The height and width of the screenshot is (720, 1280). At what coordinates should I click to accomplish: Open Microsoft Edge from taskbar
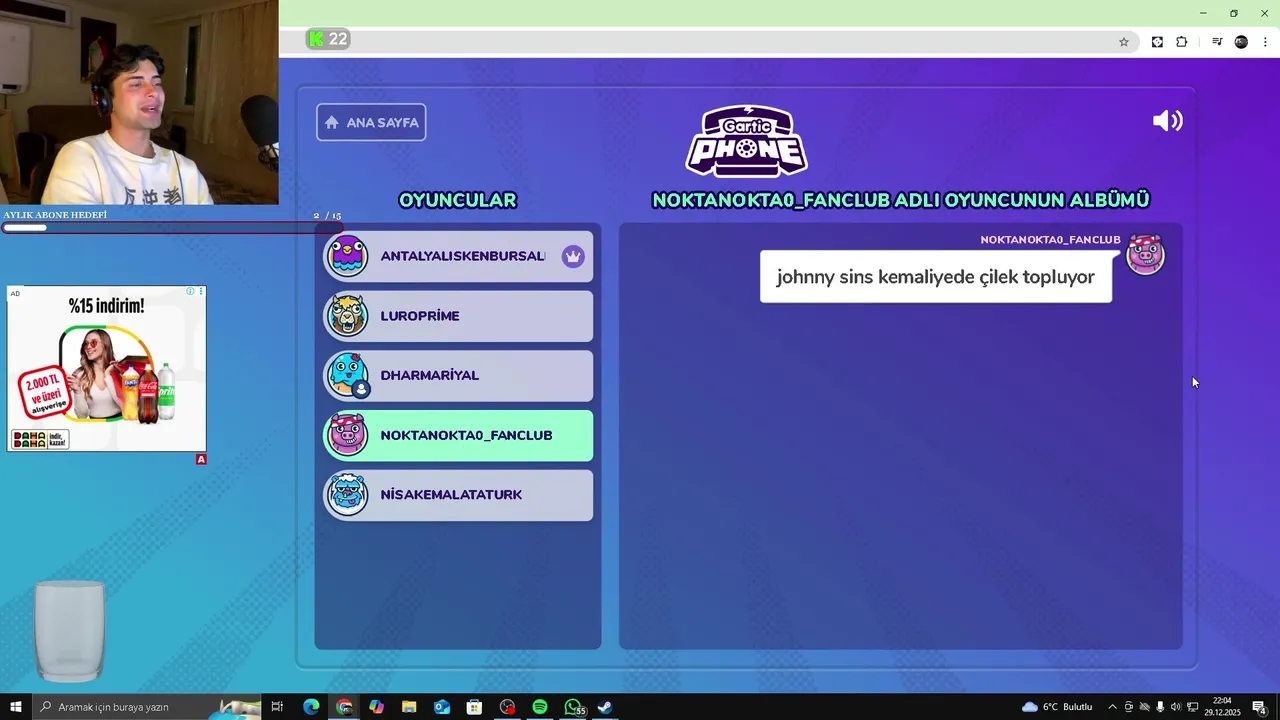(311, 707)
